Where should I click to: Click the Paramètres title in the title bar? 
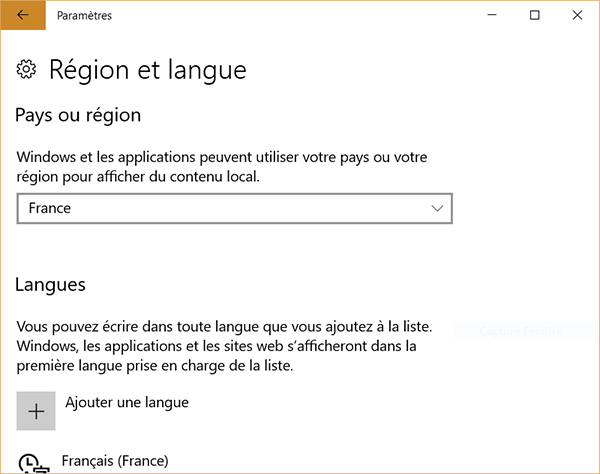point(85,16)
